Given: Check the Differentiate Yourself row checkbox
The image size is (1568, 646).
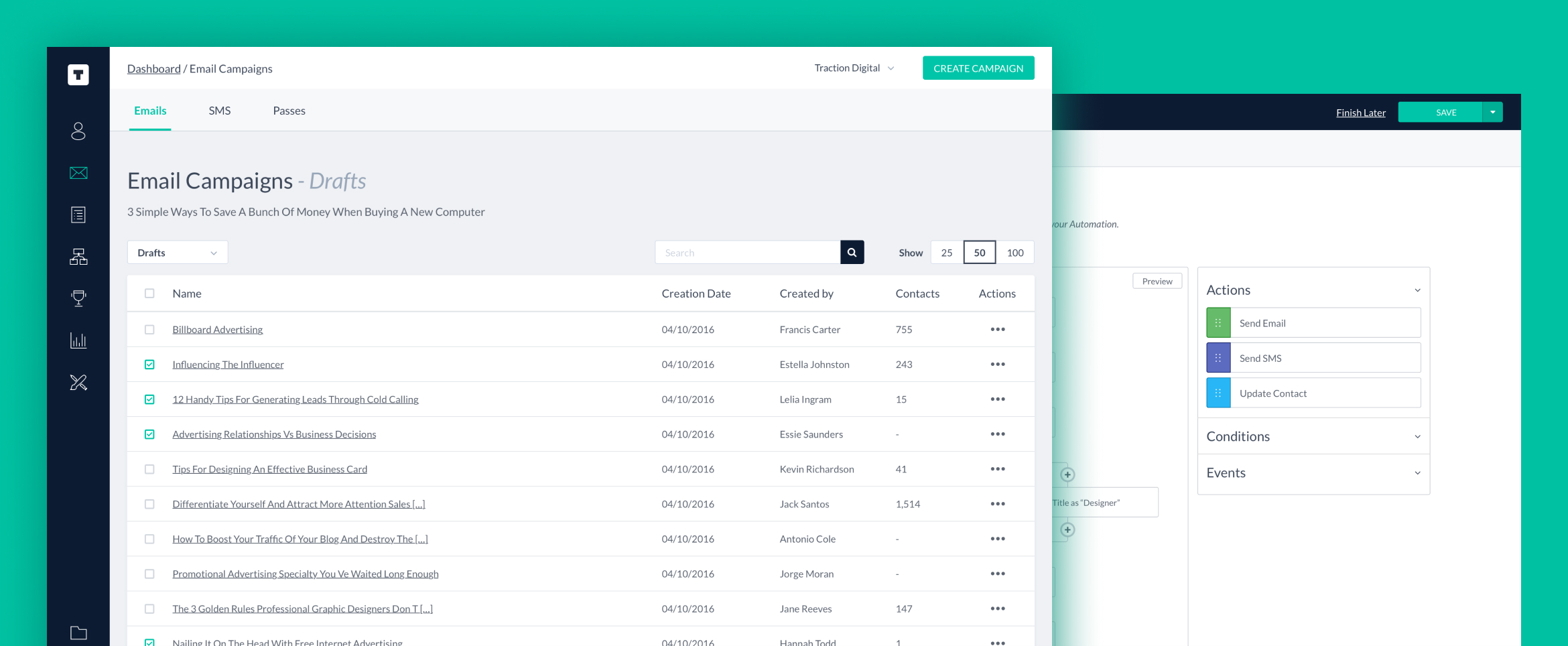Looking at the screenshot, I should click(149, 504).
